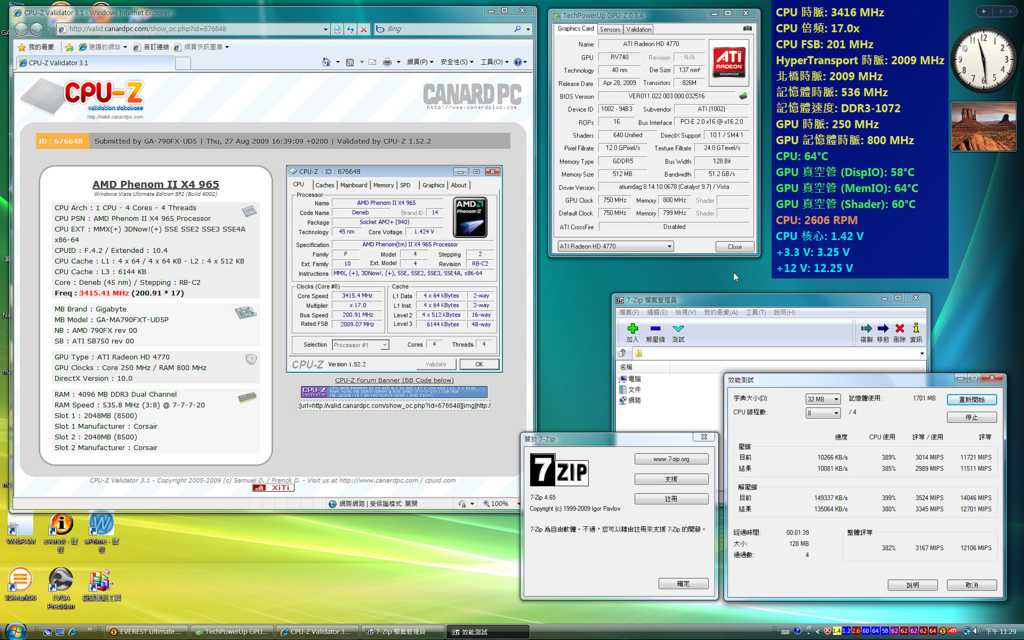Screen dimensions: 1024x640
Task: Click the Monument Valley slideshow gadget image
Action: [x=984, y=127]
